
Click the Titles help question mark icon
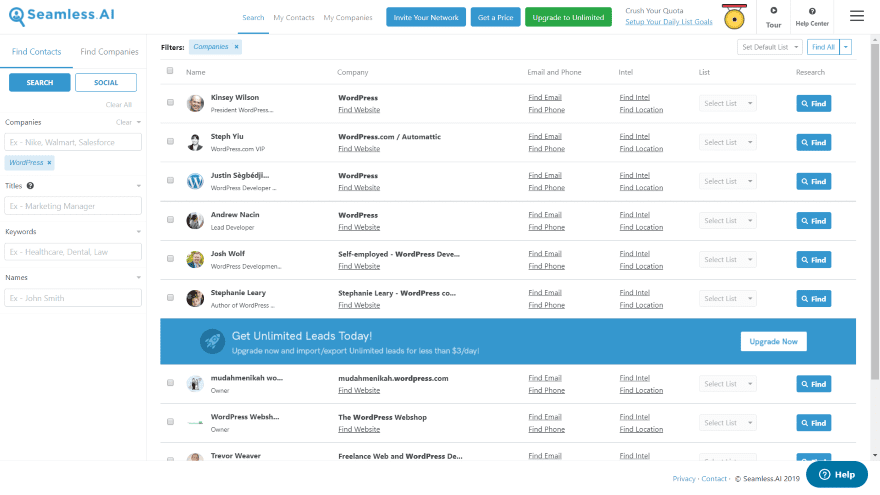(30, 186)
